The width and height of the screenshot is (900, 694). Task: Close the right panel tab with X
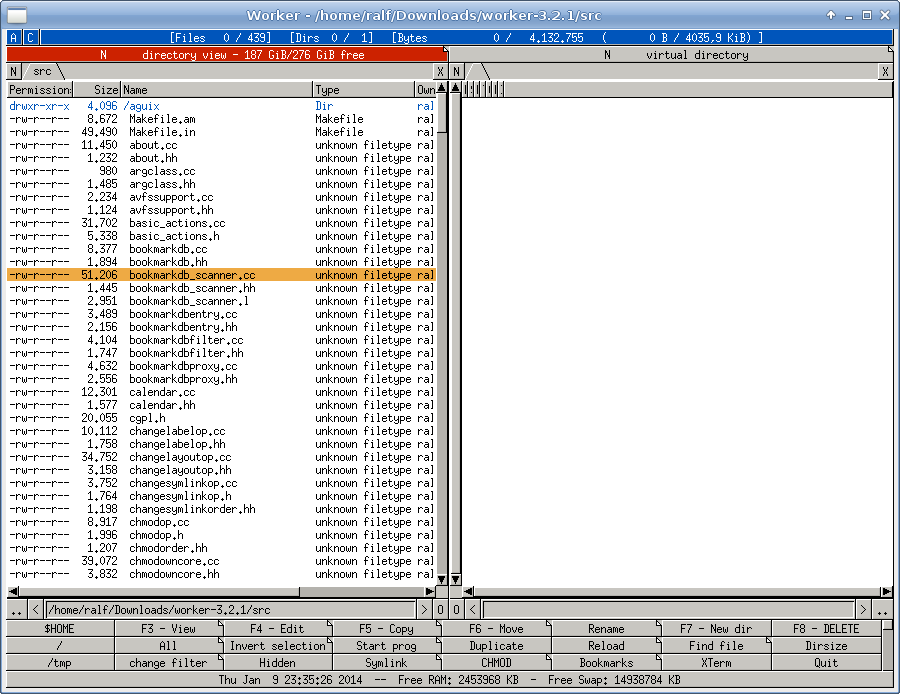pos(884,72)
